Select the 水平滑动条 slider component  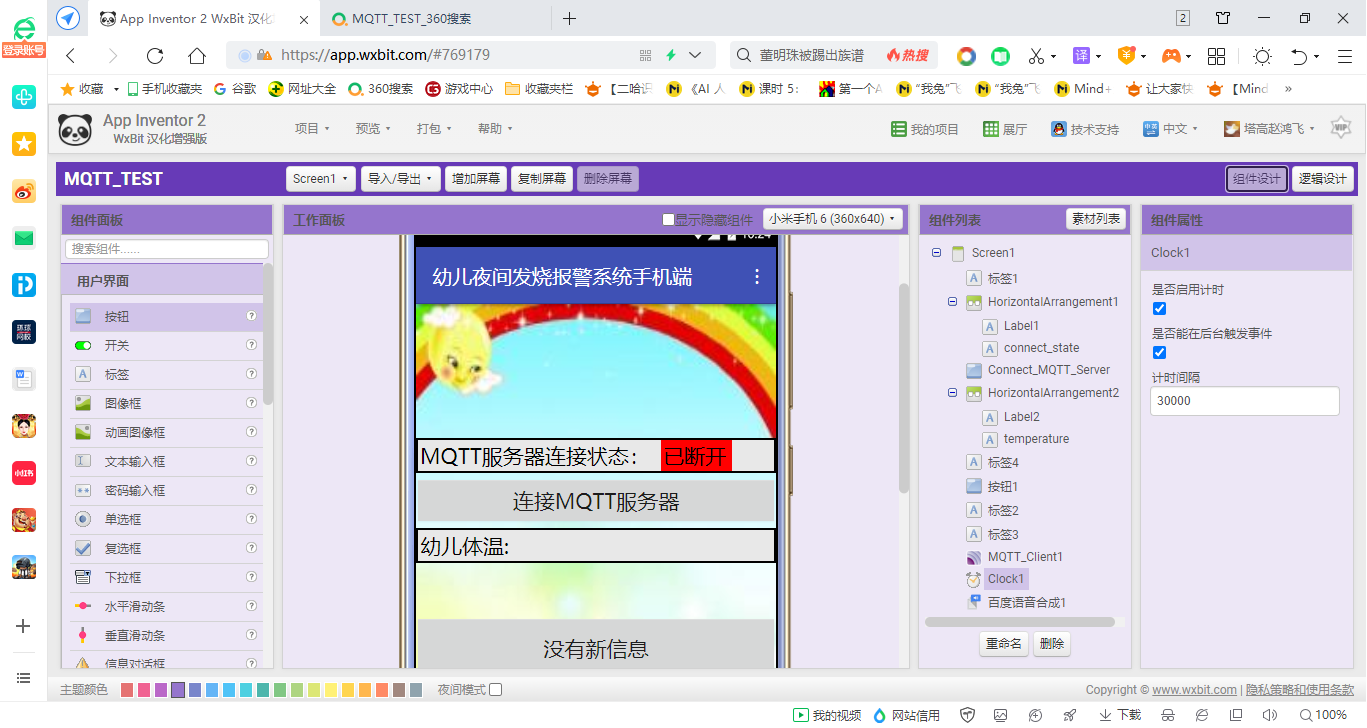[x=166, y=606]
